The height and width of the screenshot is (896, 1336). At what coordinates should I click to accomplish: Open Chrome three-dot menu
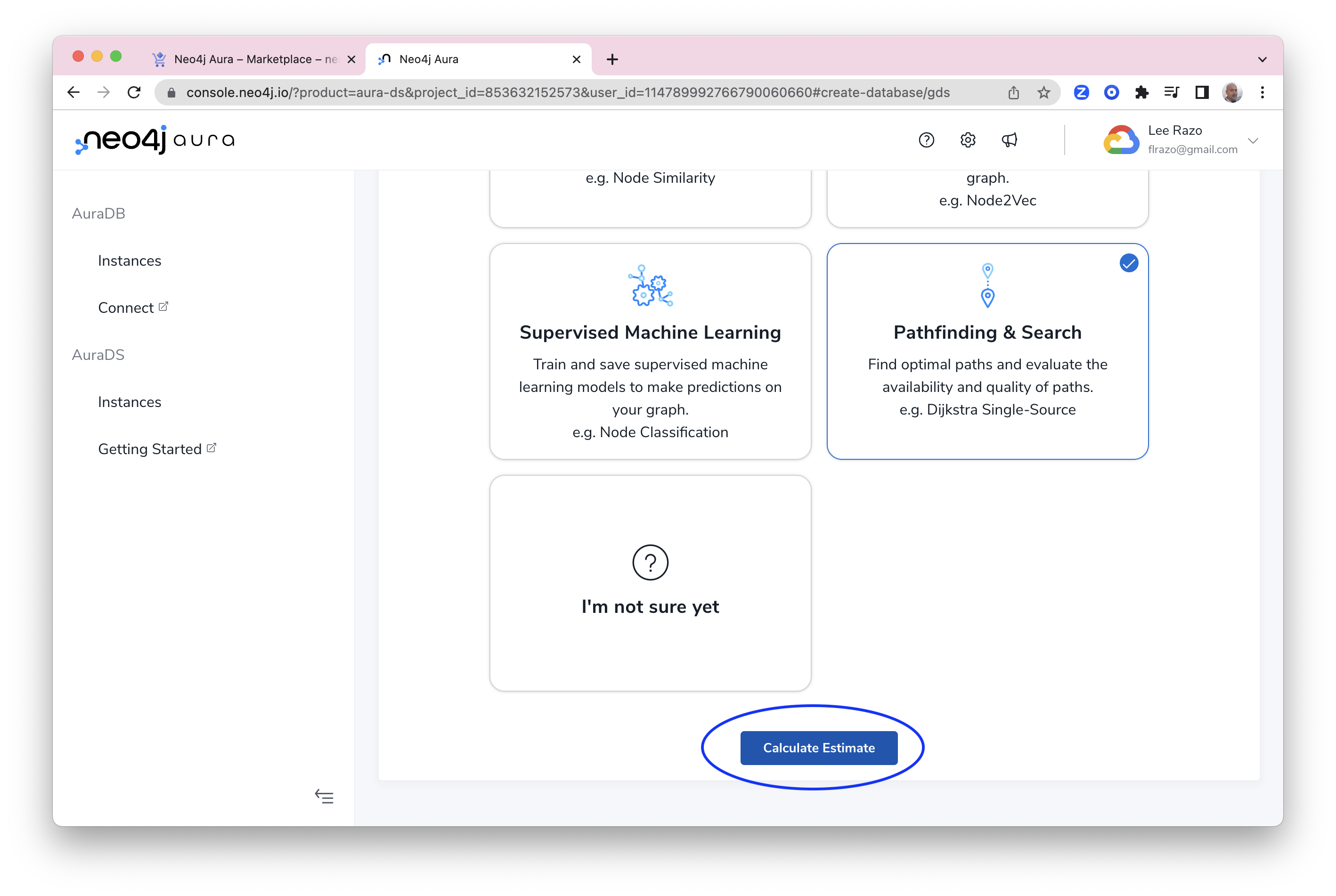pyautogui.click(x=1263, y=93)
